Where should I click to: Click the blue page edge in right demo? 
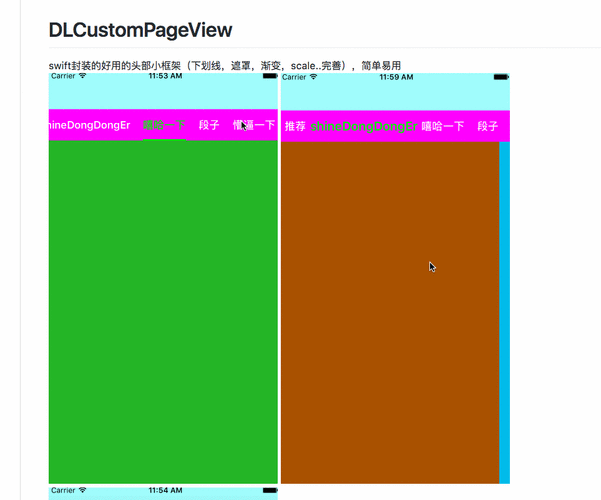504,312
